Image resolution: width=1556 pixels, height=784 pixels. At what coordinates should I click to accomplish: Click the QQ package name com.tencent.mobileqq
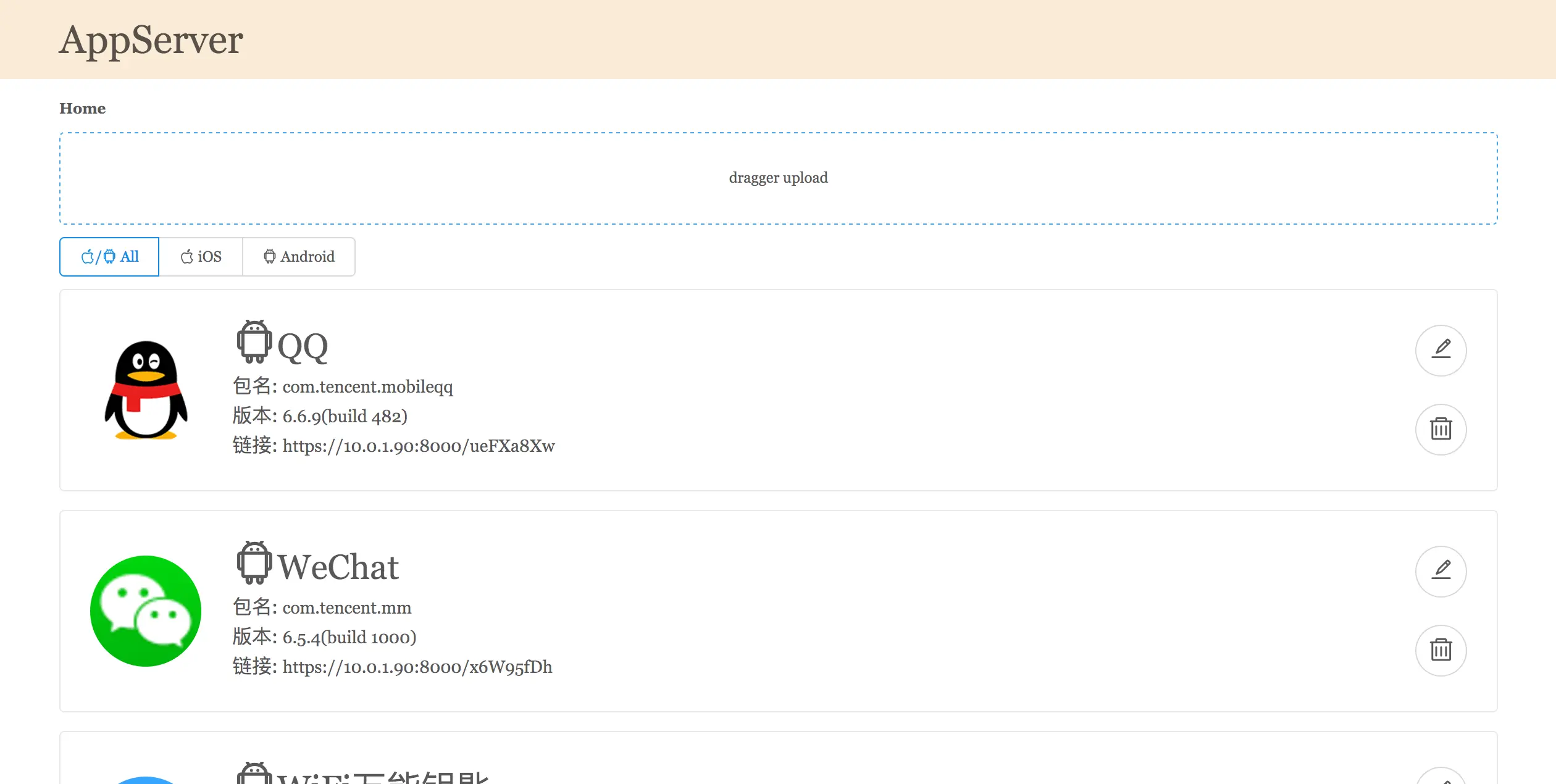(x=367, y=387)
